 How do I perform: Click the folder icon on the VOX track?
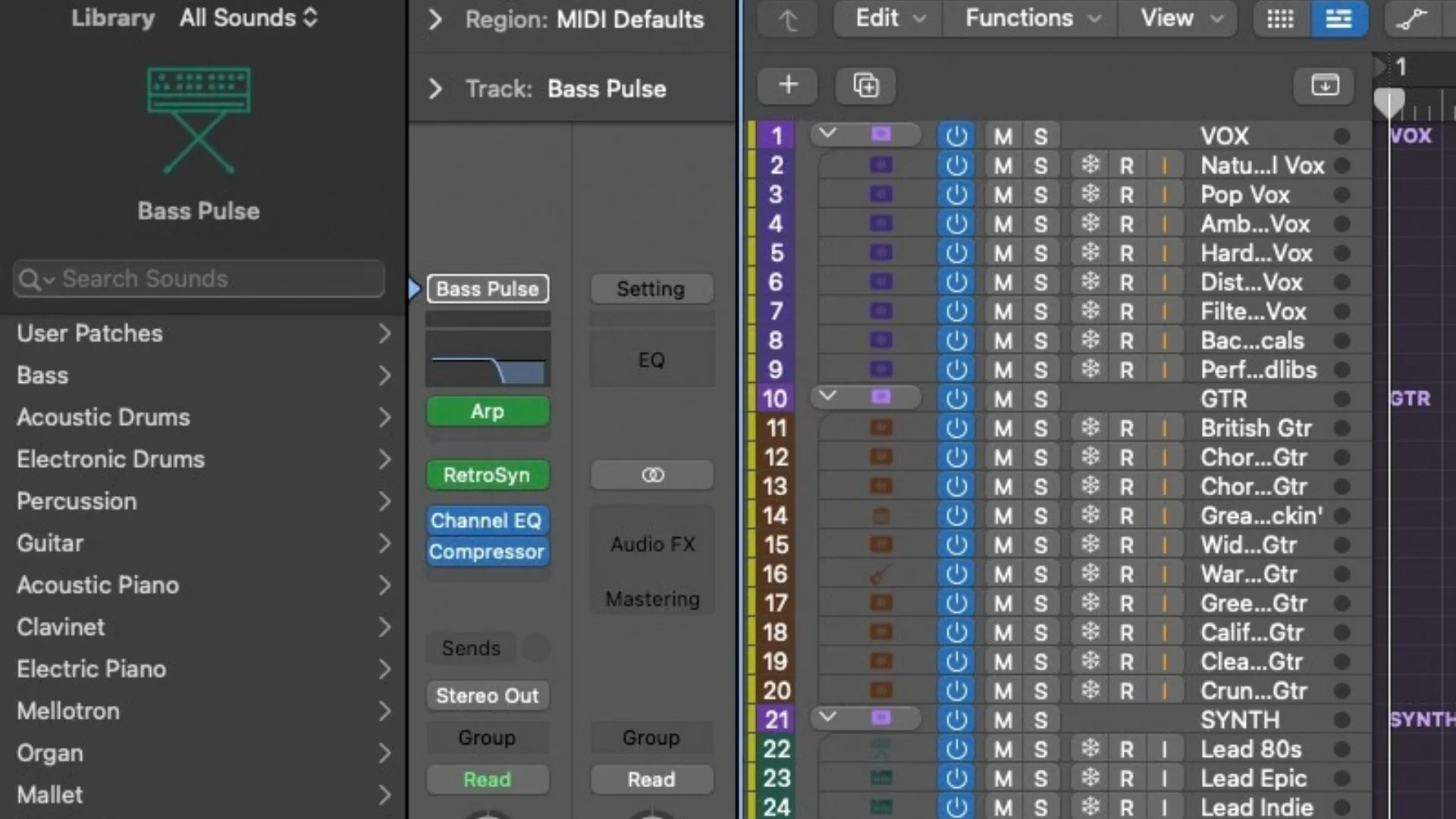point(880,135)
